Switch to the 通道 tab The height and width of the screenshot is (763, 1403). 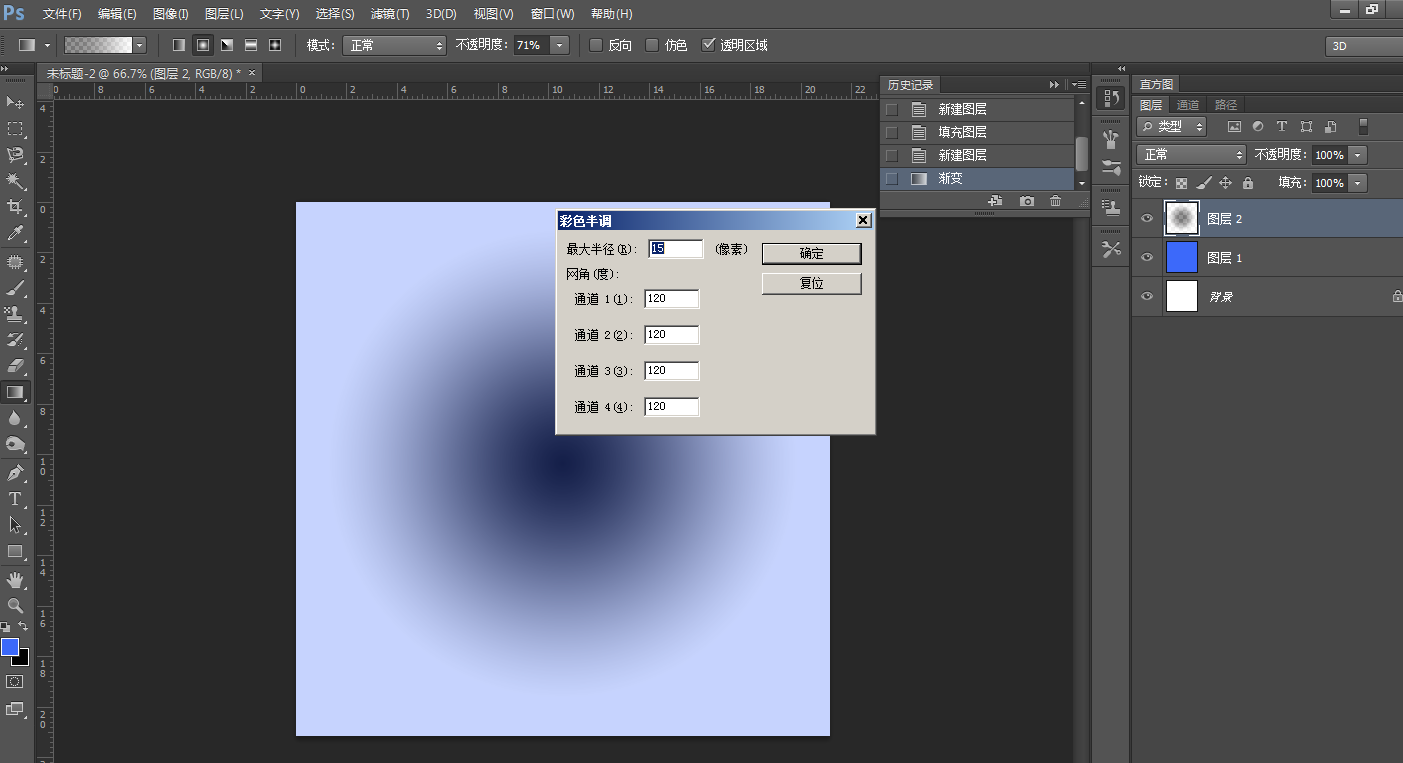coord(1188,104)
